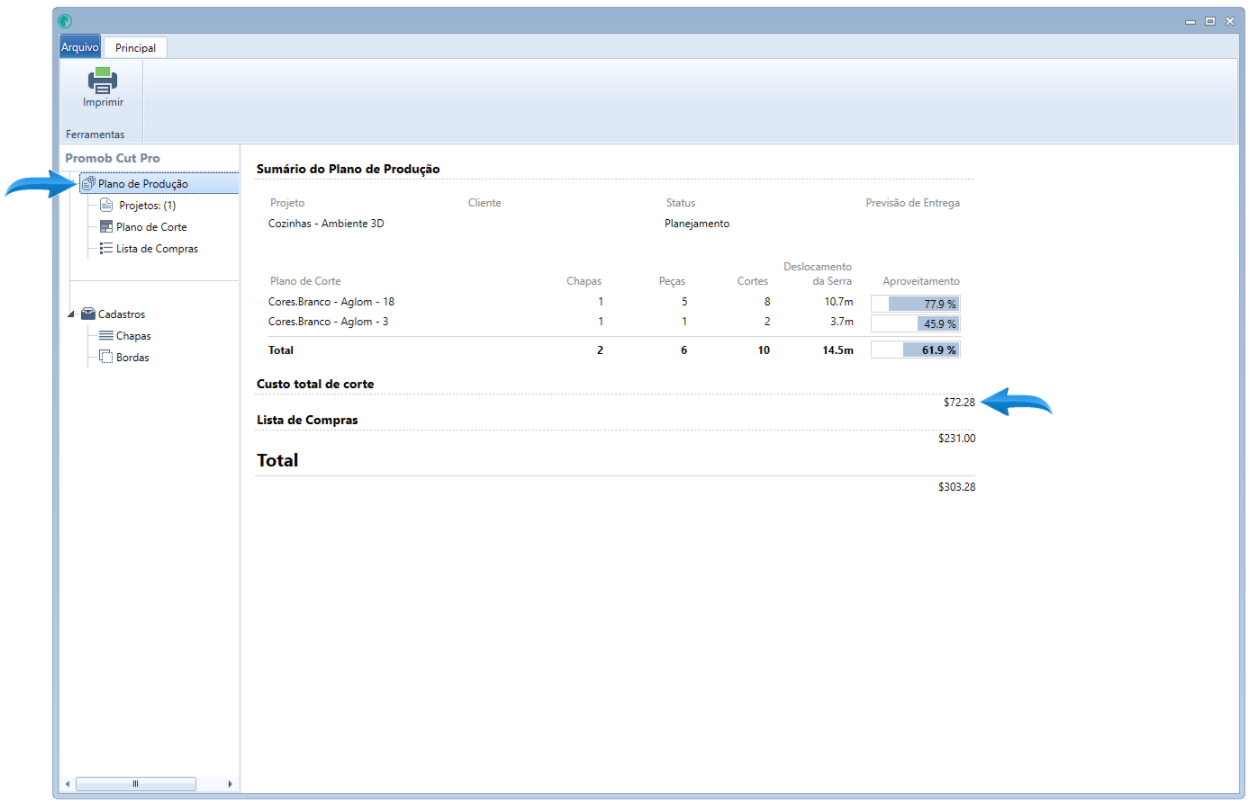Screen dimensions: 1250x805
Task: Open Chapas under Cadastros
Action: [x=133, y=336]
